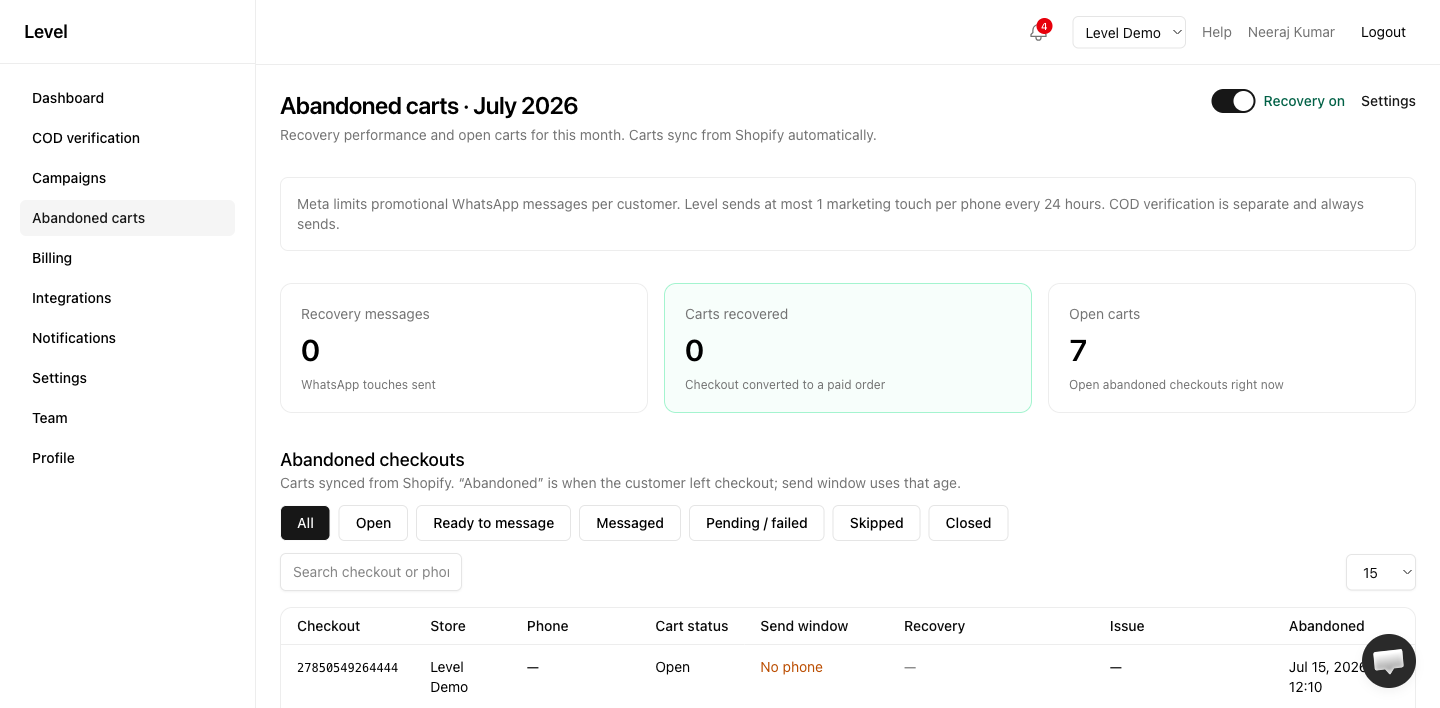Click the Logout link

click(x=1383, y=32)
